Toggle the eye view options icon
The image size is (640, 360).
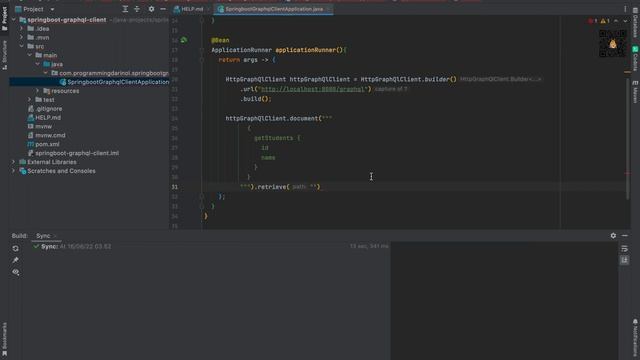click(x=16, y=272)
